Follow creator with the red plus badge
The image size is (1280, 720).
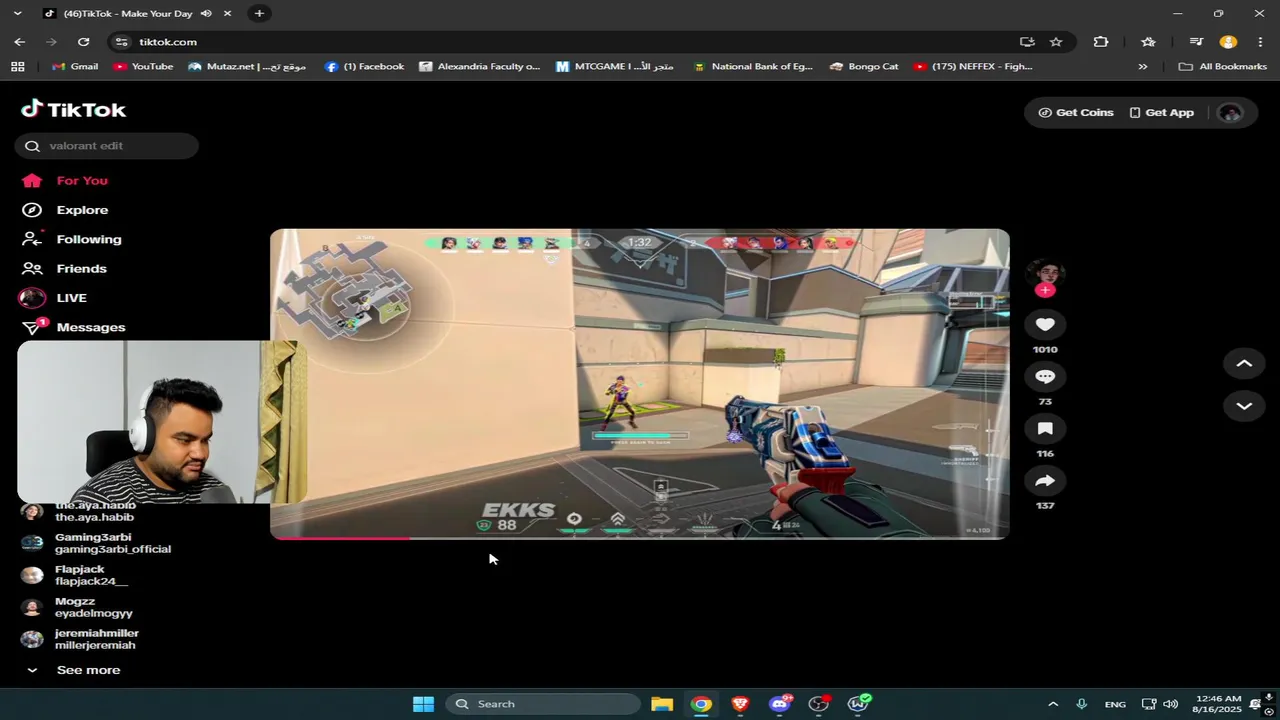click(x=1045, y=290)
